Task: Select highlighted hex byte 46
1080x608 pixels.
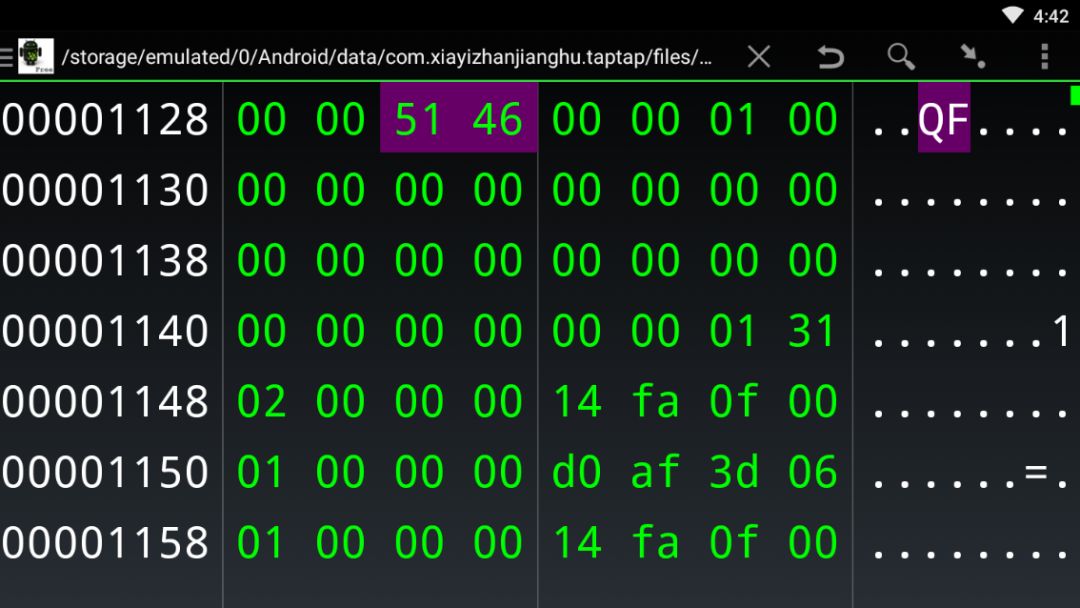Action: [x=497, y=118]
